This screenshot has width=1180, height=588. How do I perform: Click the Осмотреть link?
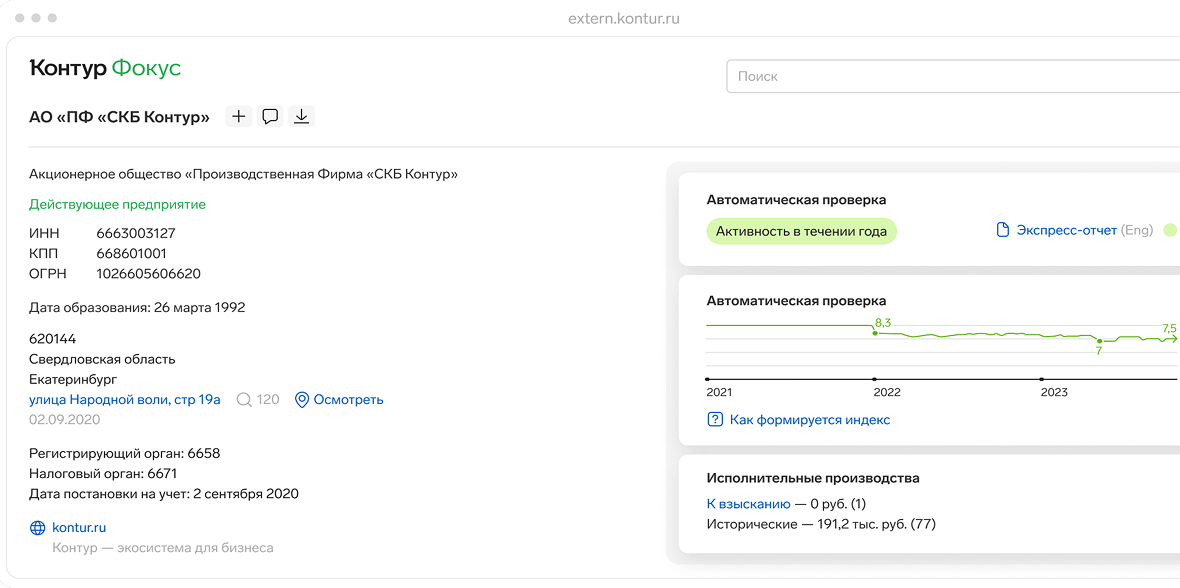click(x=348, y=400)
